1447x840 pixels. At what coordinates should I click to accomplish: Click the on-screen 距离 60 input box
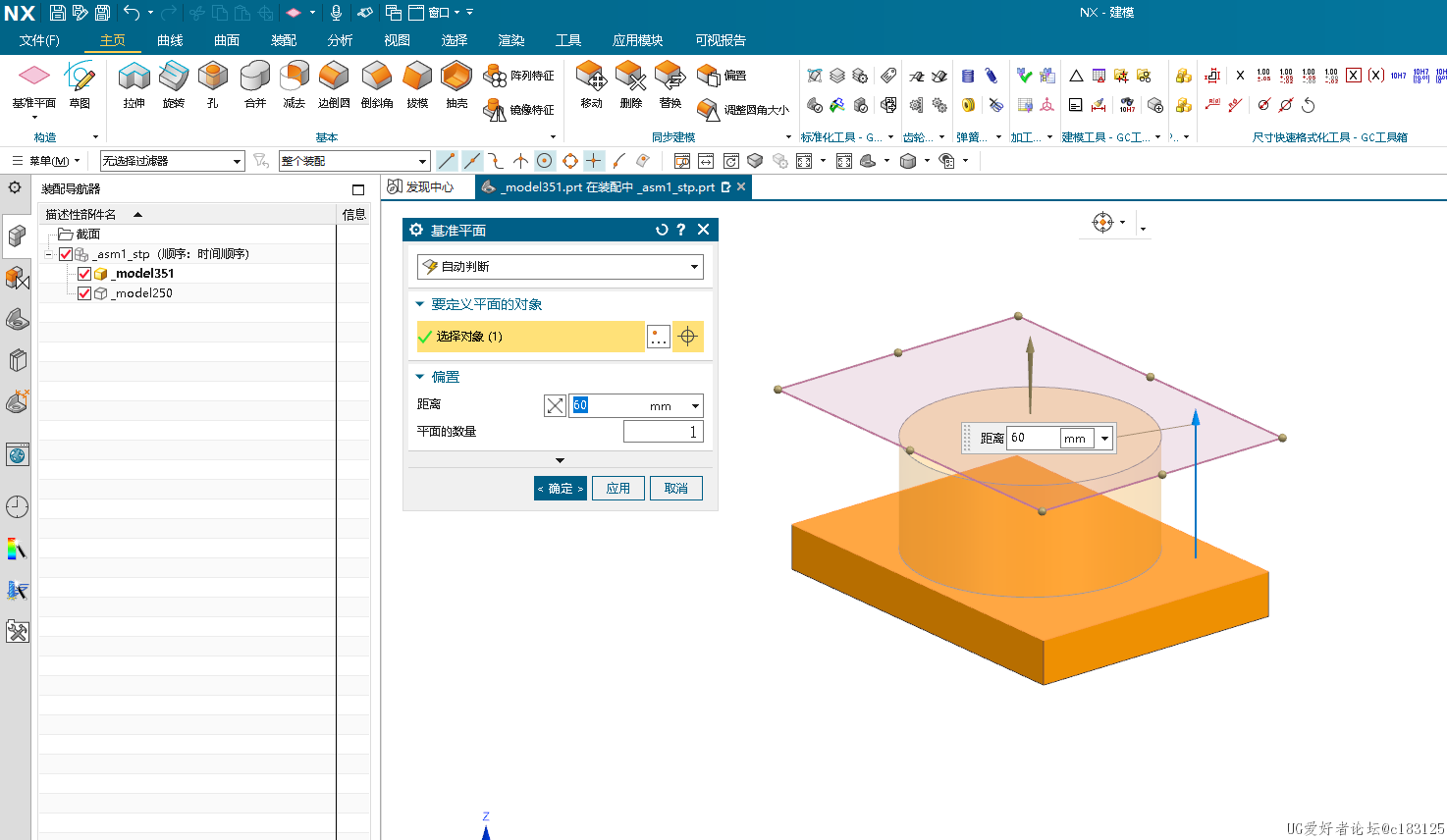point(1034,439)
